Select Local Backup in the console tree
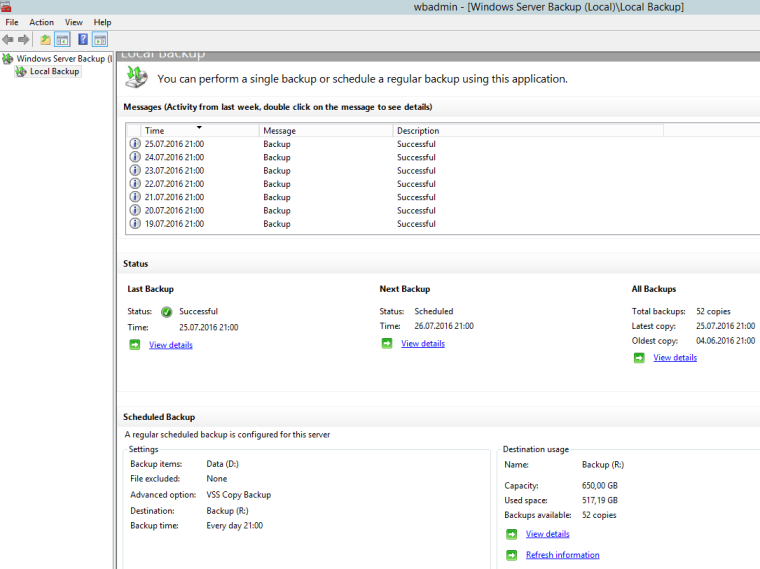Viewport: 760px width, 569px height. 54,72
